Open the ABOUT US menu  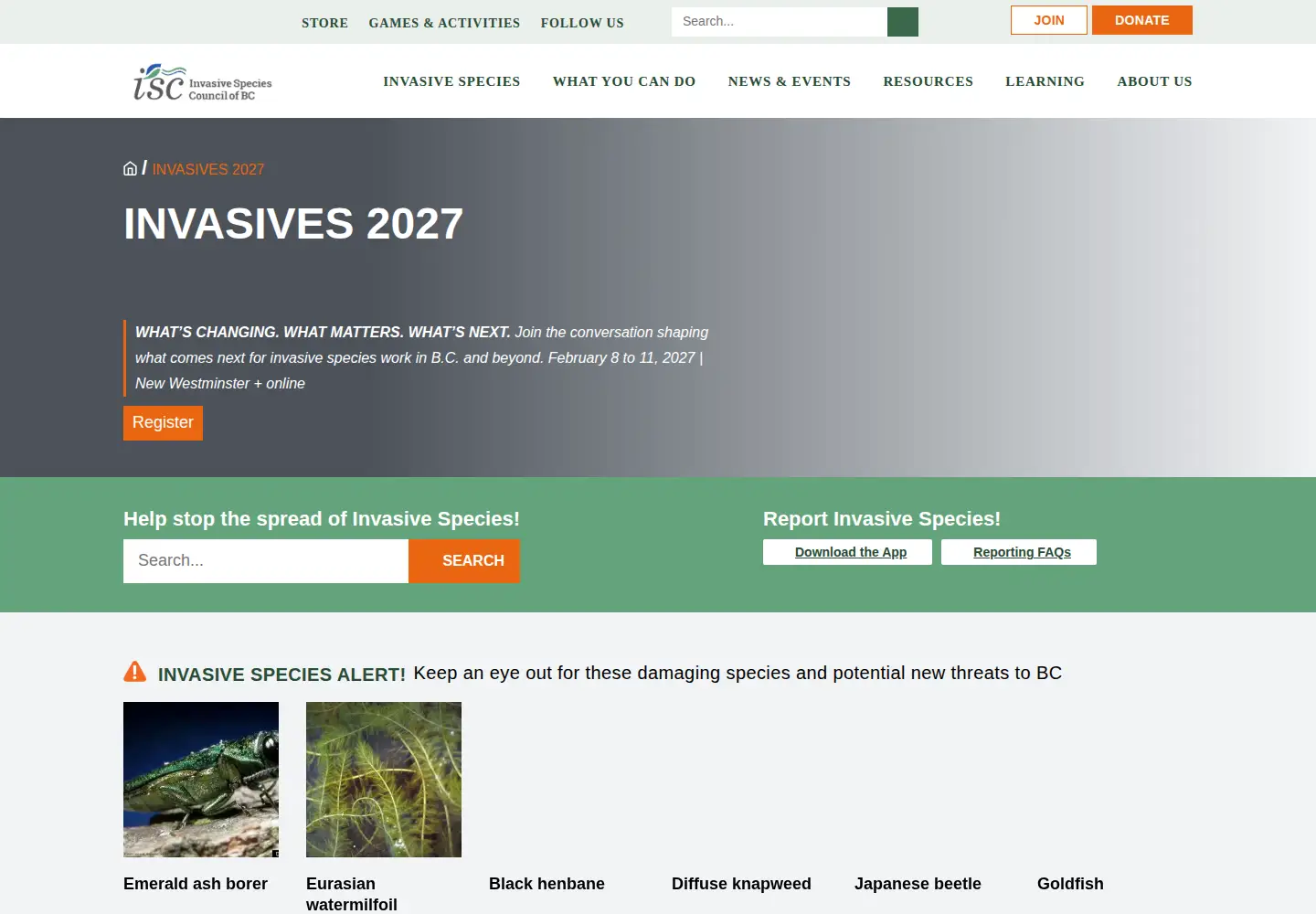tap(1154, 81)
